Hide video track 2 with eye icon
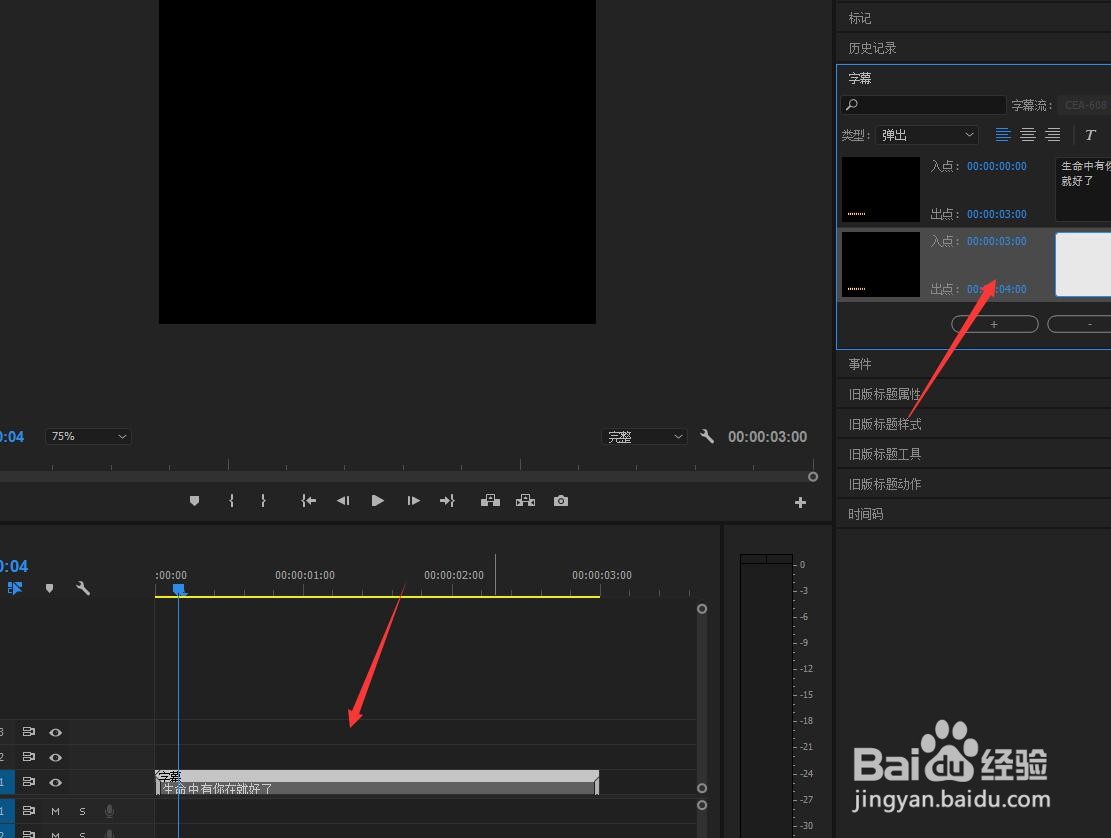 55,757
